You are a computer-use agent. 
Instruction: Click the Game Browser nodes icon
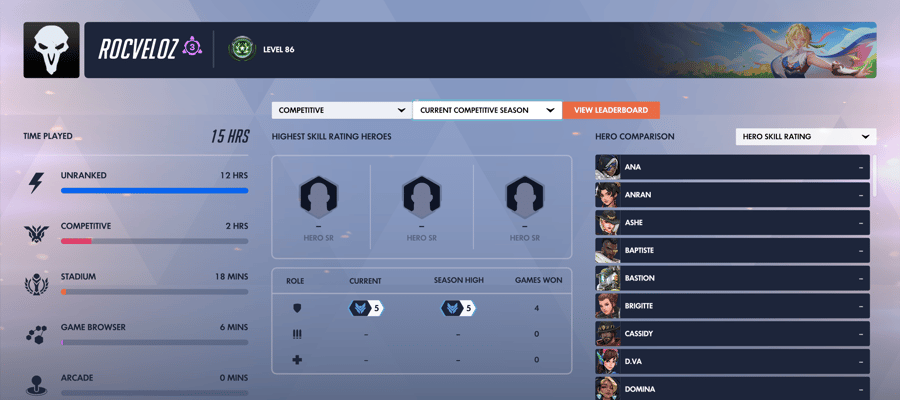pos(37,335)
